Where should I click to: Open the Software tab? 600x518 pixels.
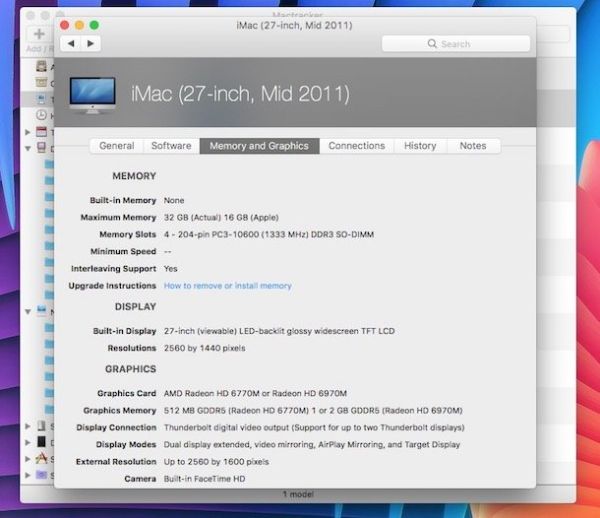pos(171,146)
